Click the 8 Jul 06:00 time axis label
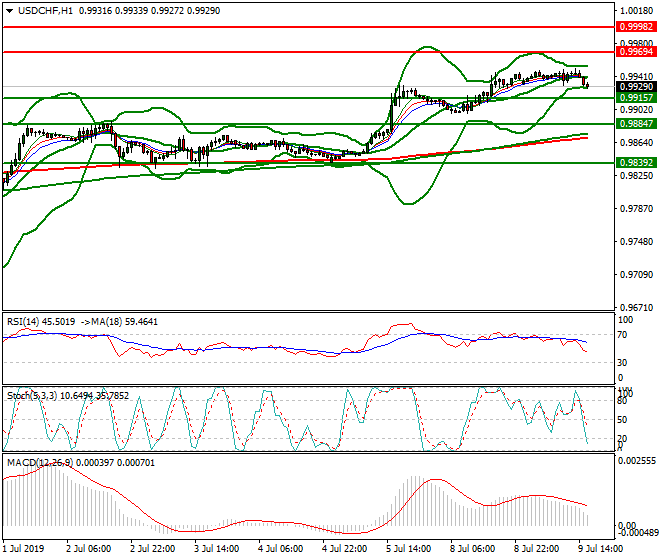This screenshot has width=660, height=560. pos(473,549)
